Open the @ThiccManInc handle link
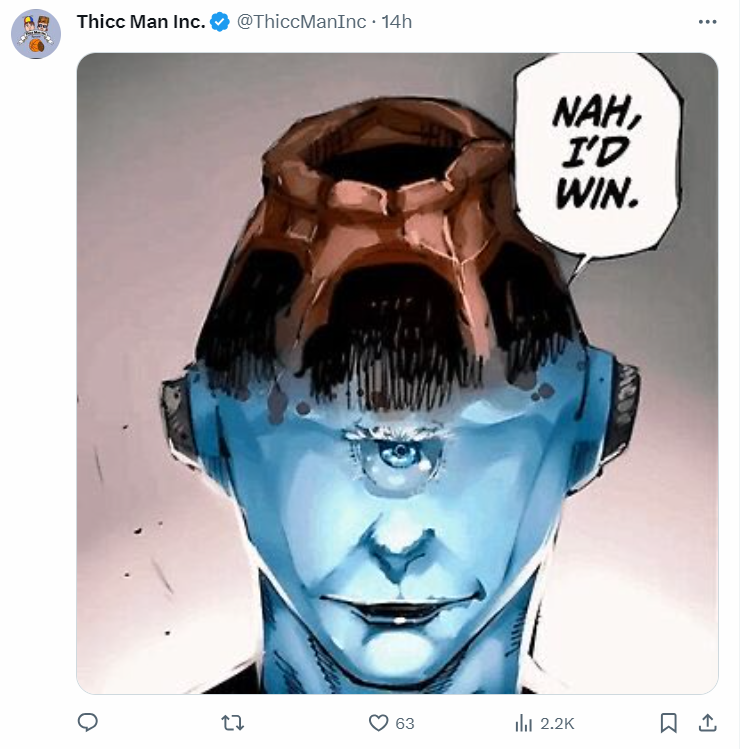 tap(301, 22)
